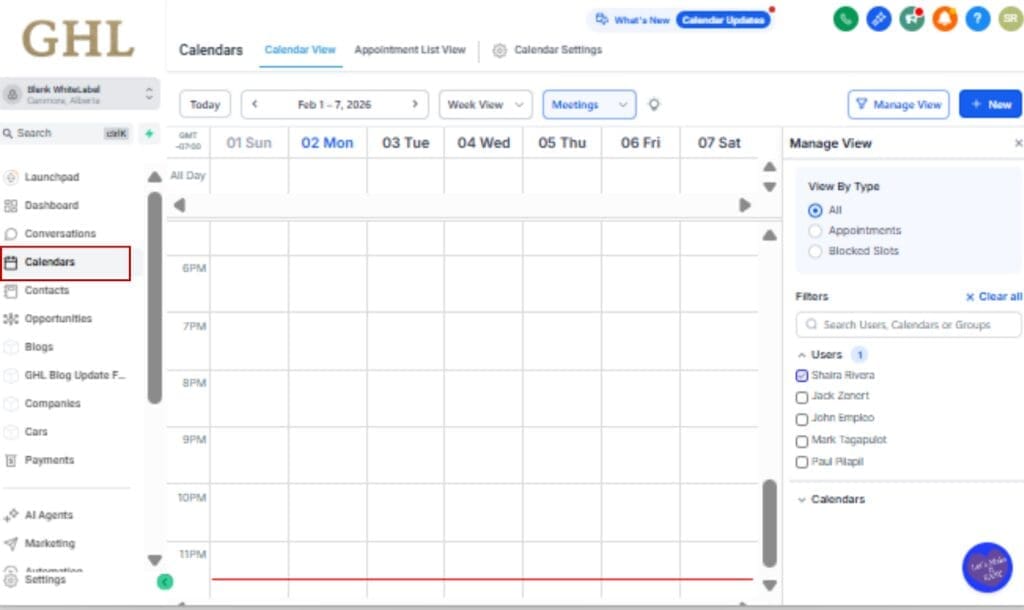Select the All radio button
This screenshot has height=610, width=1024.
(x=815, y=210)
